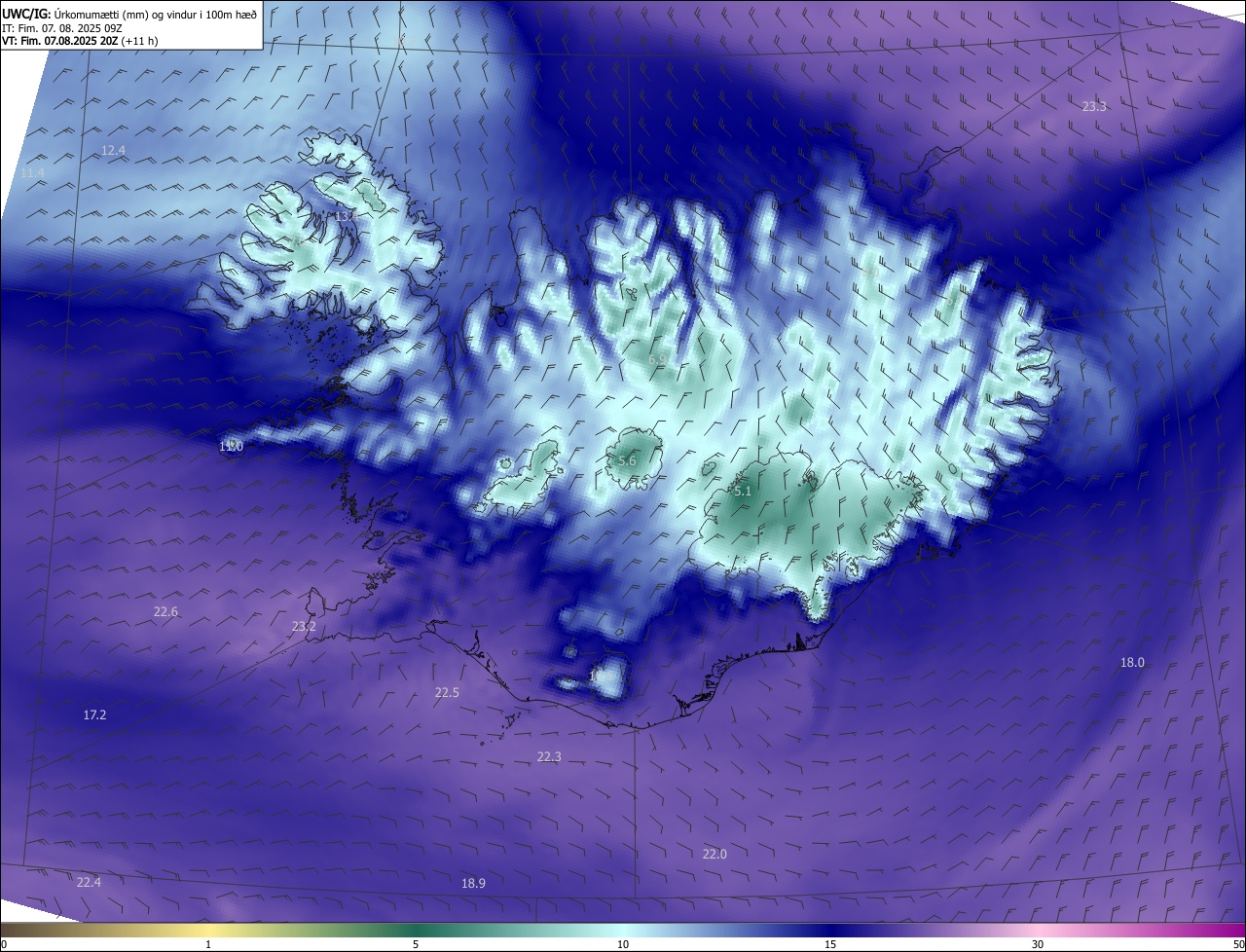This screenshot has height=952, width=1246.
Task: Click the 50 tick on the color scale
Action: [1238, 944]
